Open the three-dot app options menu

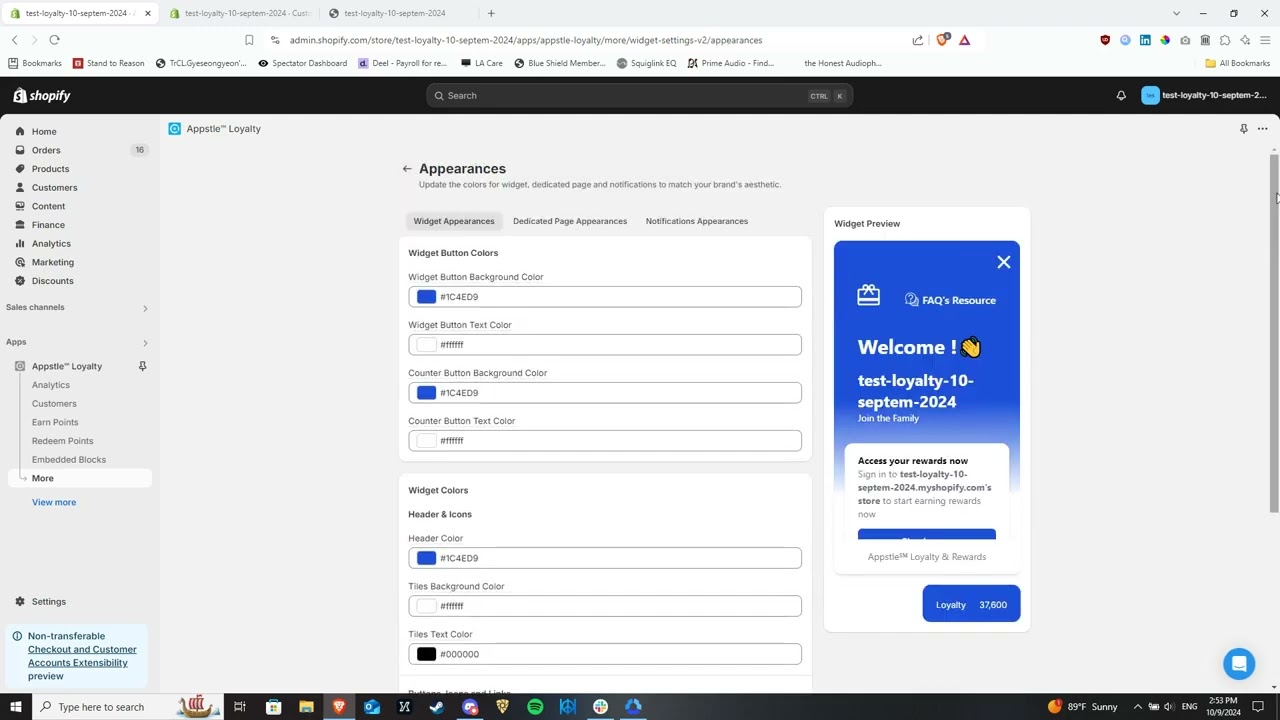[x=1262, y=129]
